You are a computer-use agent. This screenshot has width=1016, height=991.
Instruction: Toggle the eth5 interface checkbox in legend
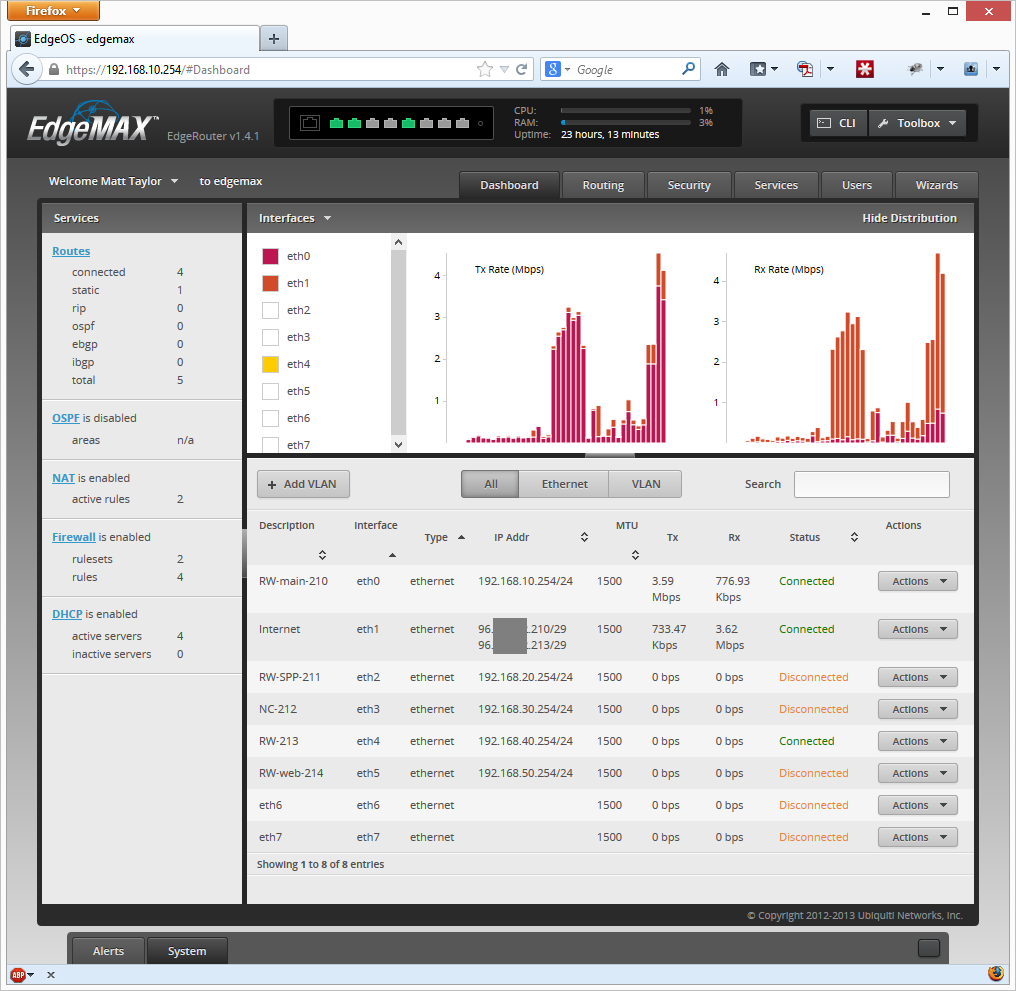[x=270, y=391]
